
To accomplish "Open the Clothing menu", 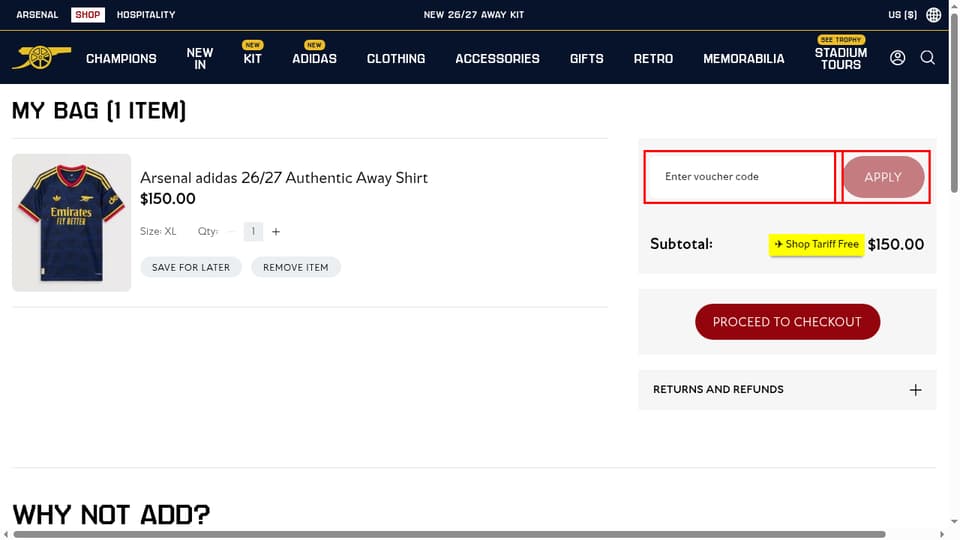I will click(396, 59).
